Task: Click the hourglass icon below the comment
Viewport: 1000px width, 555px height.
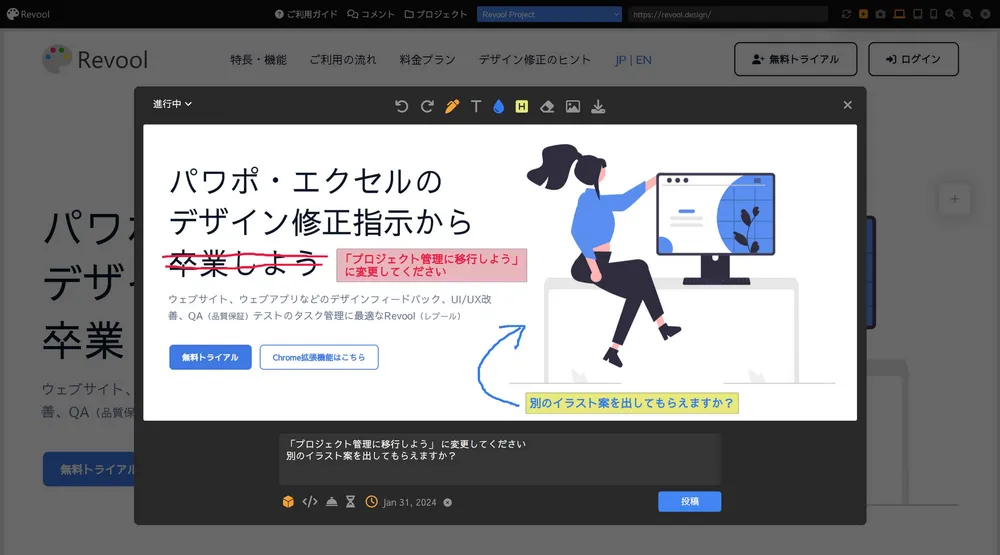Action: [x=350, y=502]
